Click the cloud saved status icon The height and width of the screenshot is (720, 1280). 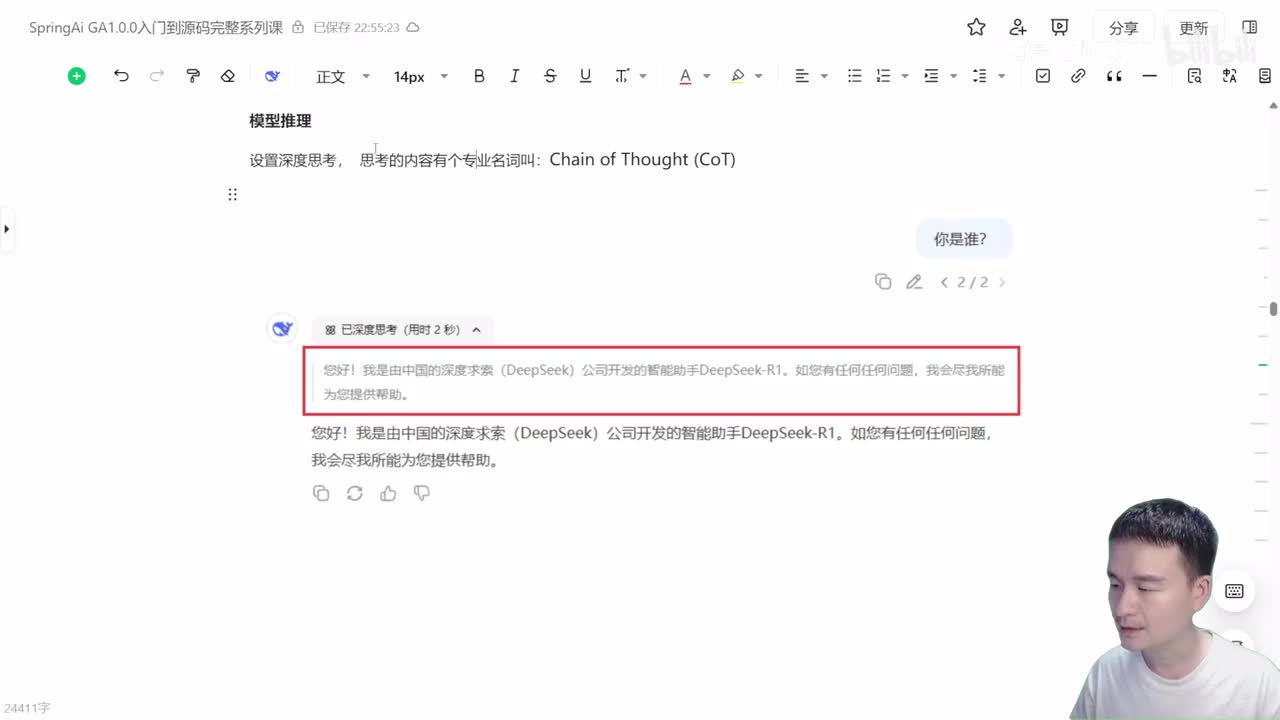point(413,28)
